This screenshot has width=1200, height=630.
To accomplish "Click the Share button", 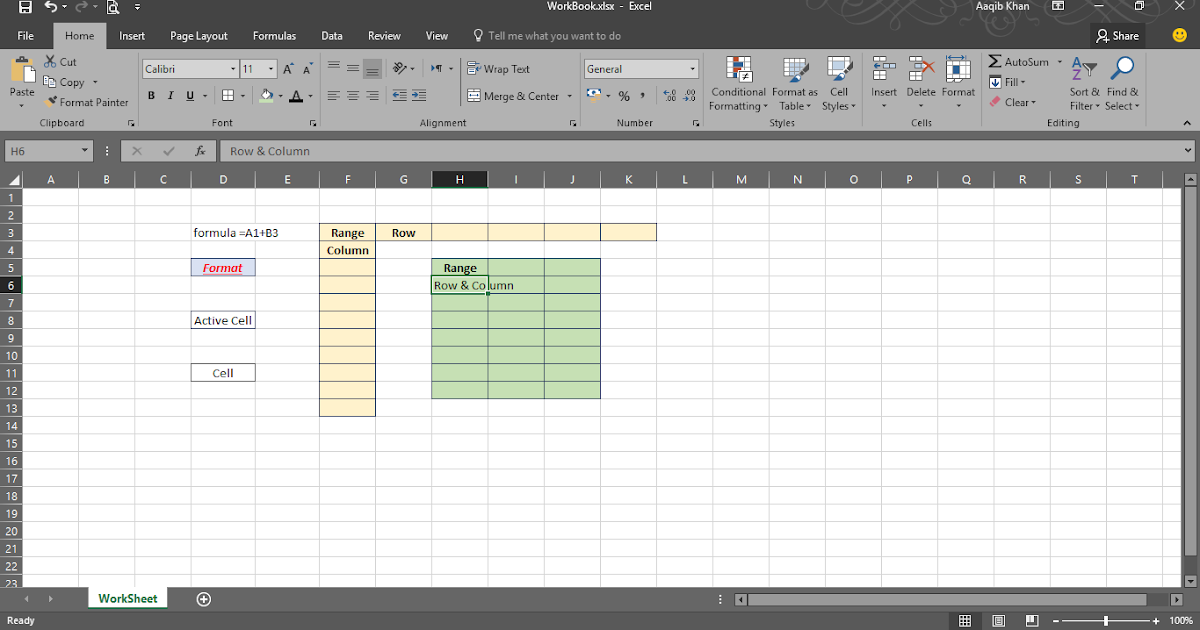I will point(1117,35).
